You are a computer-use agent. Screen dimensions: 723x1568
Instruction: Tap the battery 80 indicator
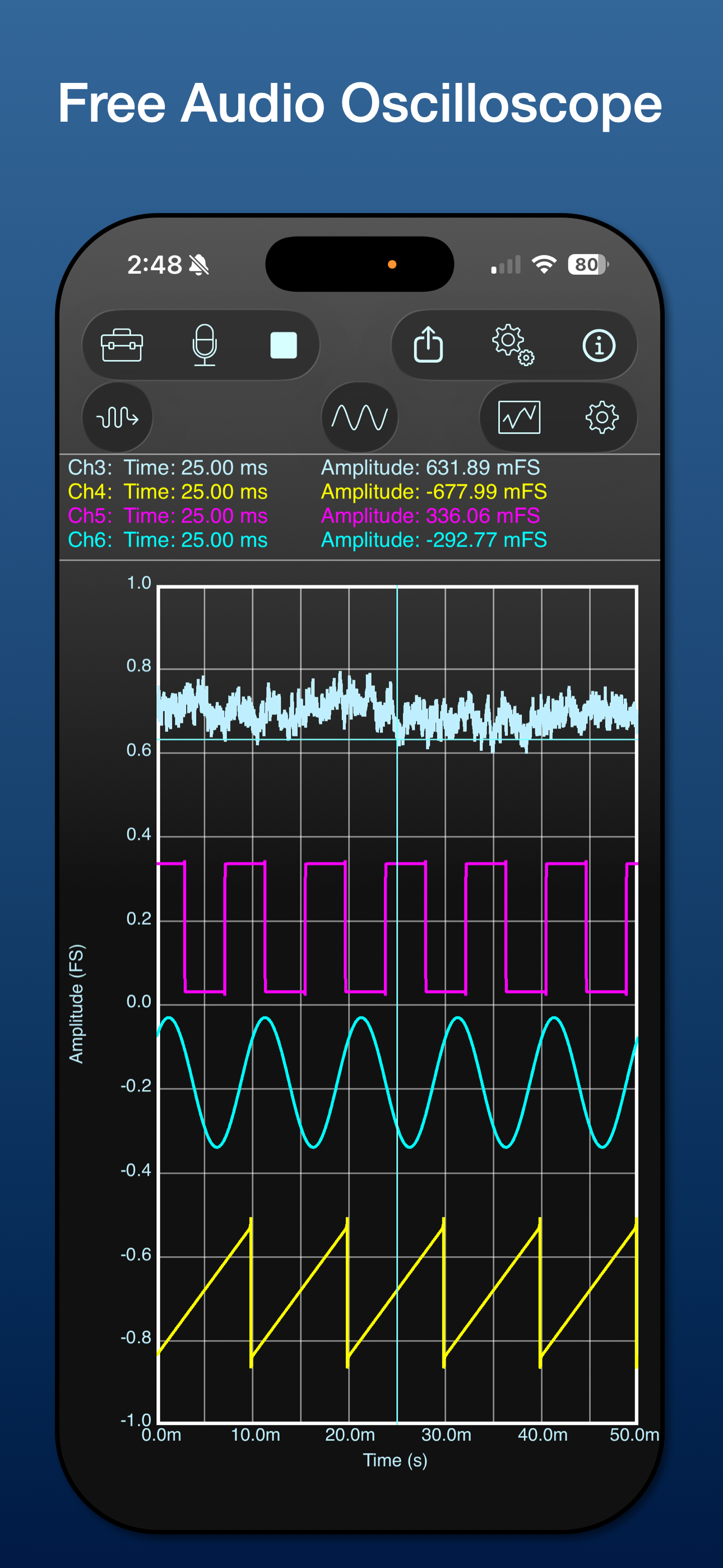588,264
